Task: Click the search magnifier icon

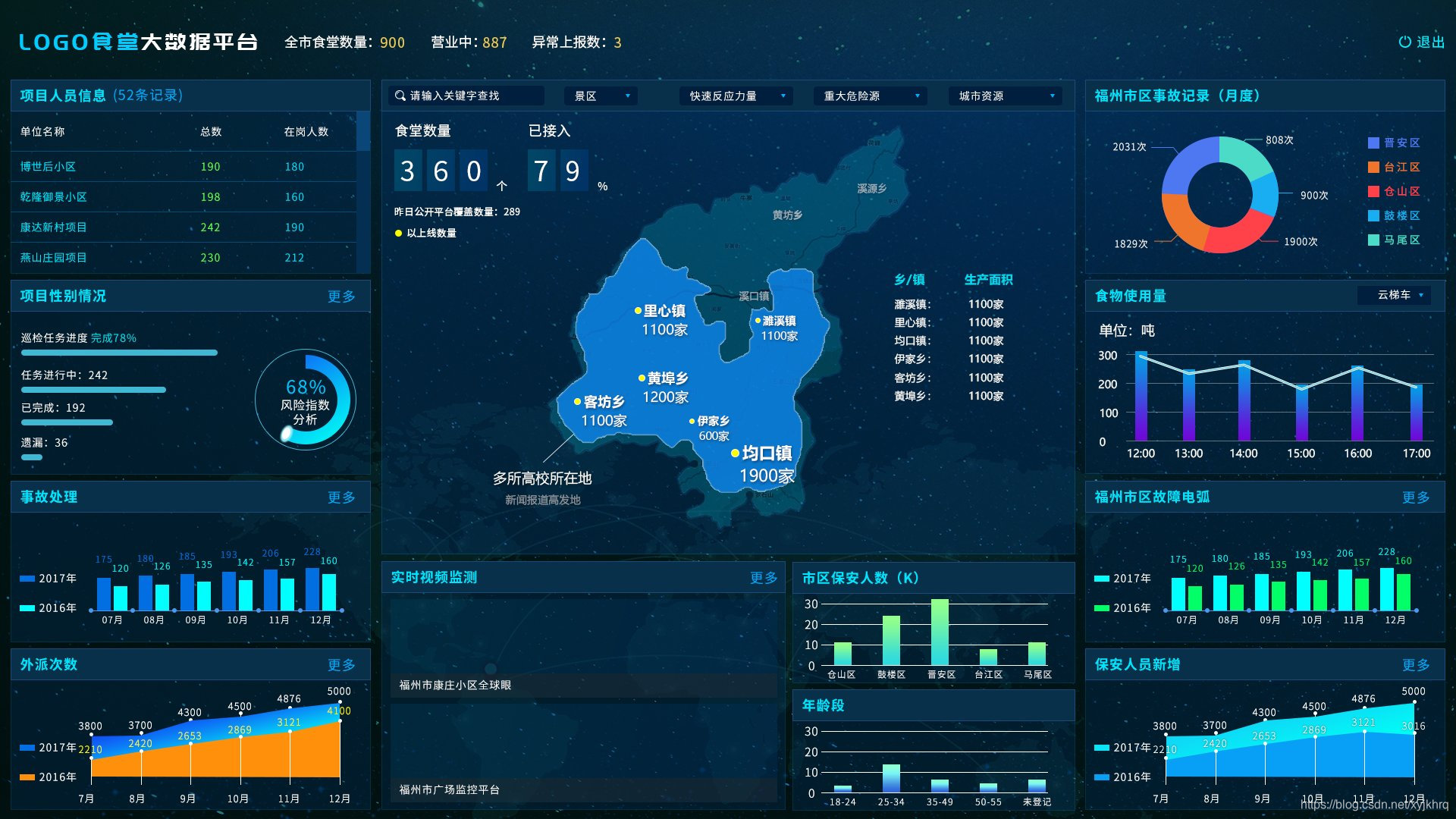Action: pos(400,96)
